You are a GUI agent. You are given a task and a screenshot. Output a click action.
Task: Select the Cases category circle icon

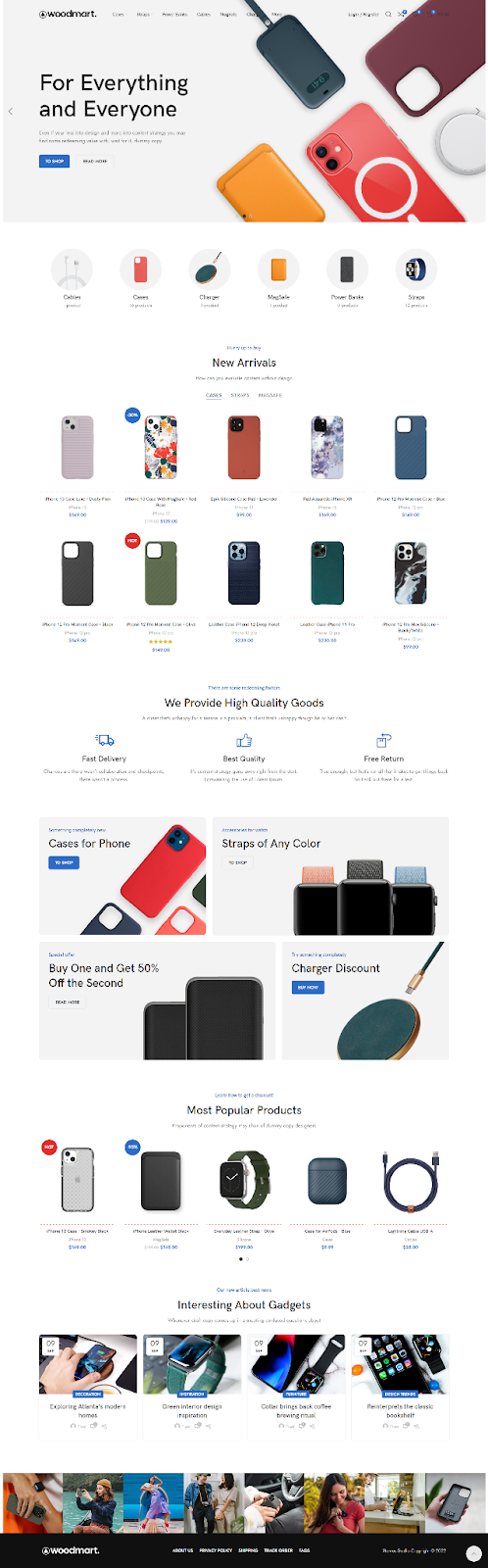(x=141, y=269)
